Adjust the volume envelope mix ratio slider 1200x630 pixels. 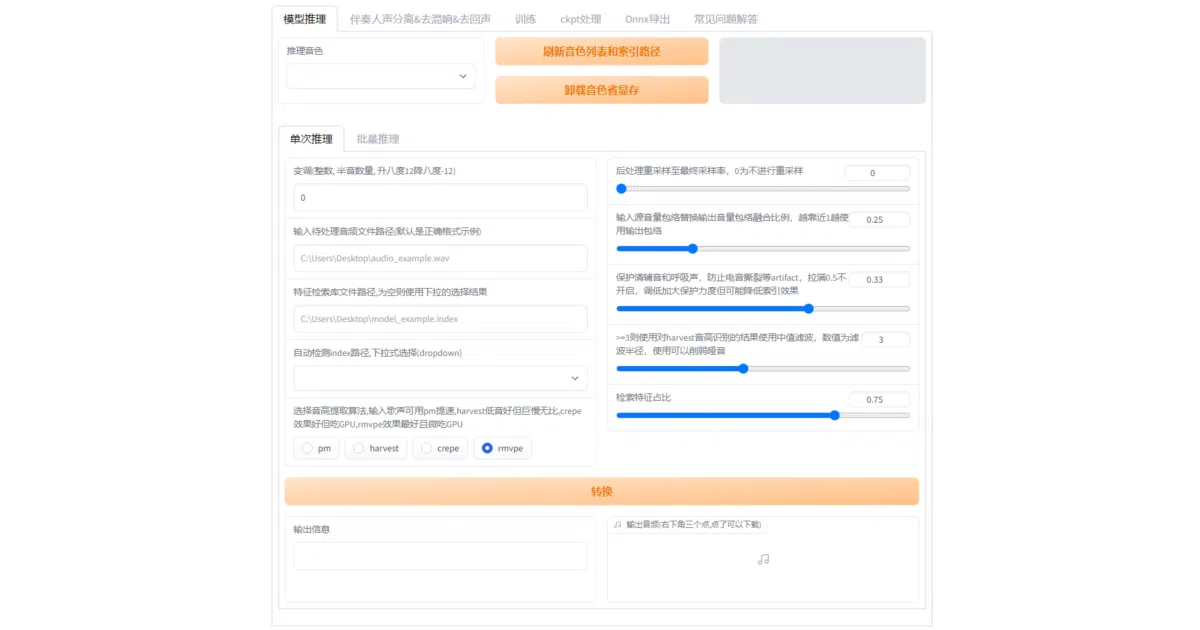(x=763, y=248)
